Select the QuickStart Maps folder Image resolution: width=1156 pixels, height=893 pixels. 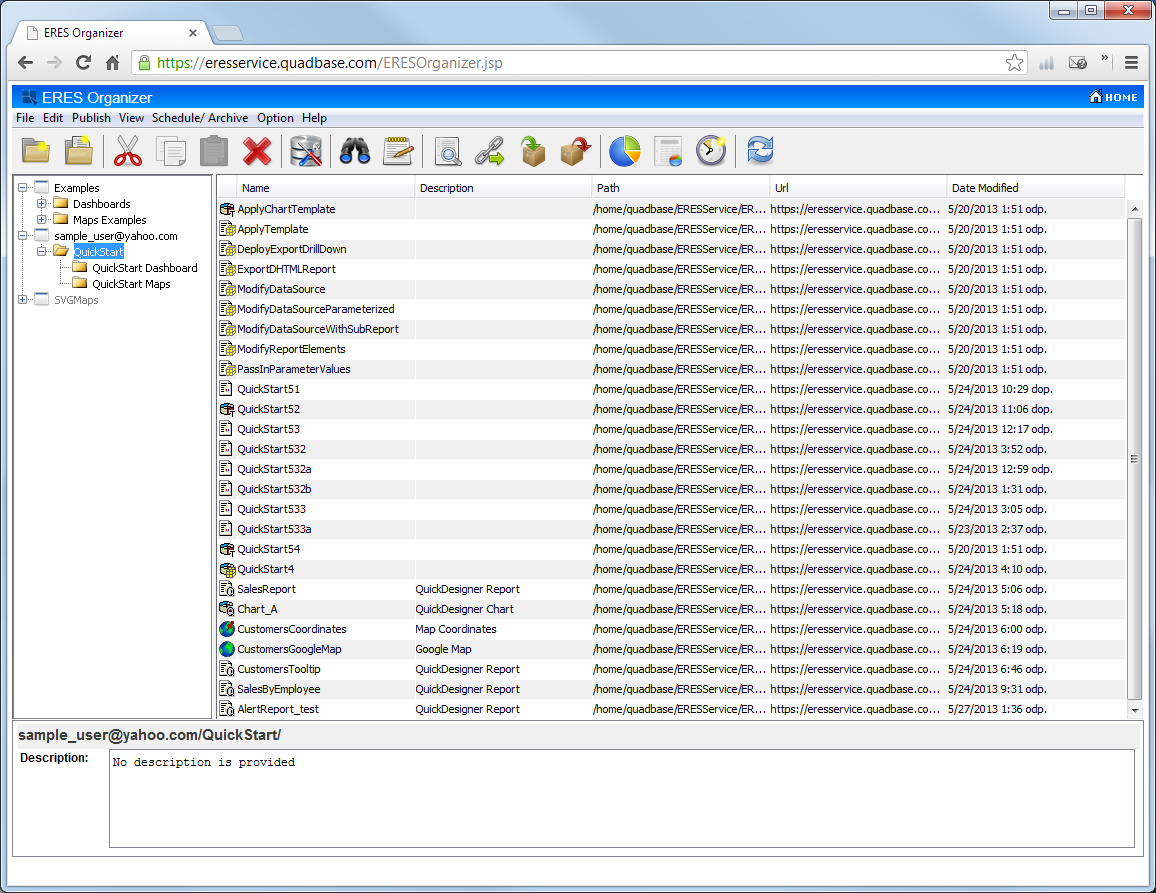coord(131,284)
